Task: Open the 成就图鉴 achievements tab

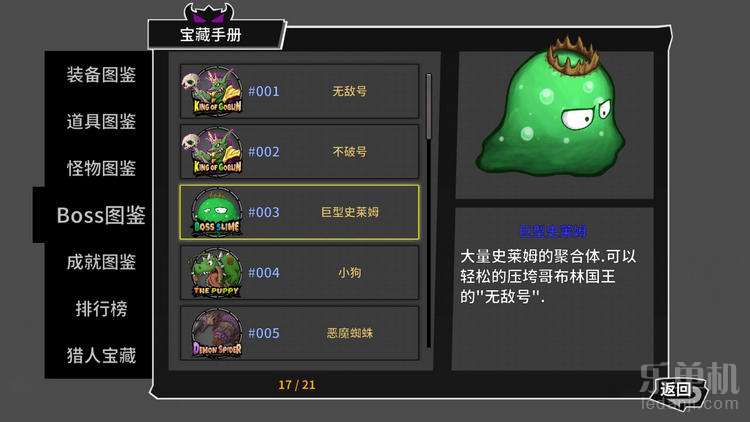Action: (x=101, y=262)
